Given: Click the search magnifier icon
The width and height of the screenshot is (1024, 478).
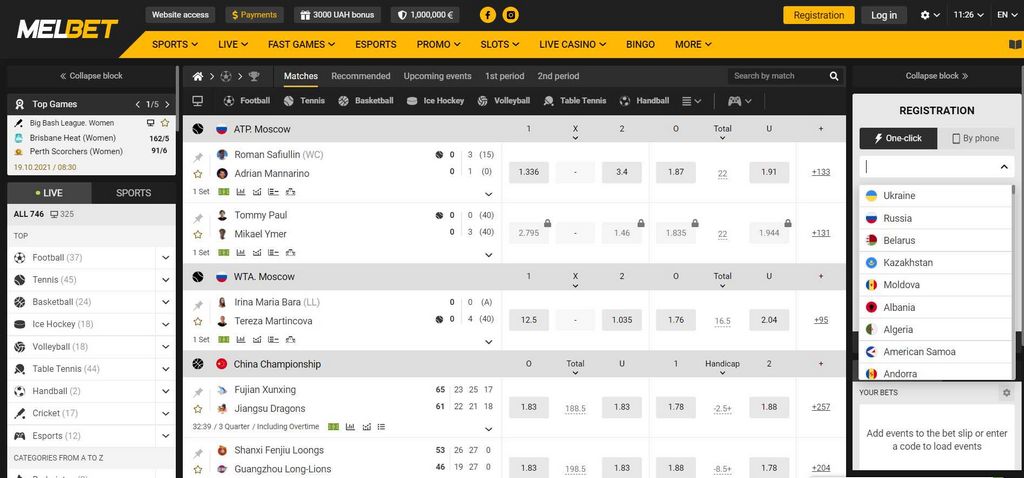Looking at the screenshot, I should pos(834,76).
